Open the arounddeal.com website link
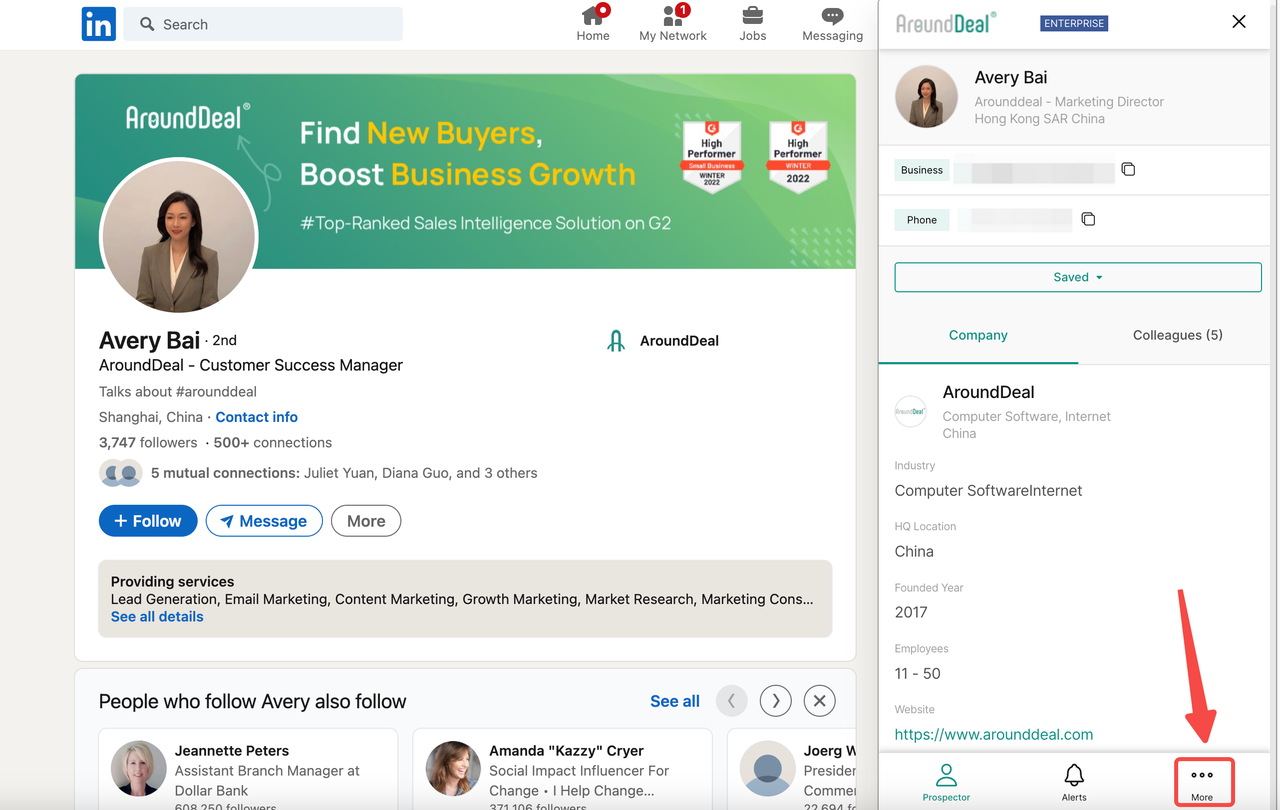 994,734
